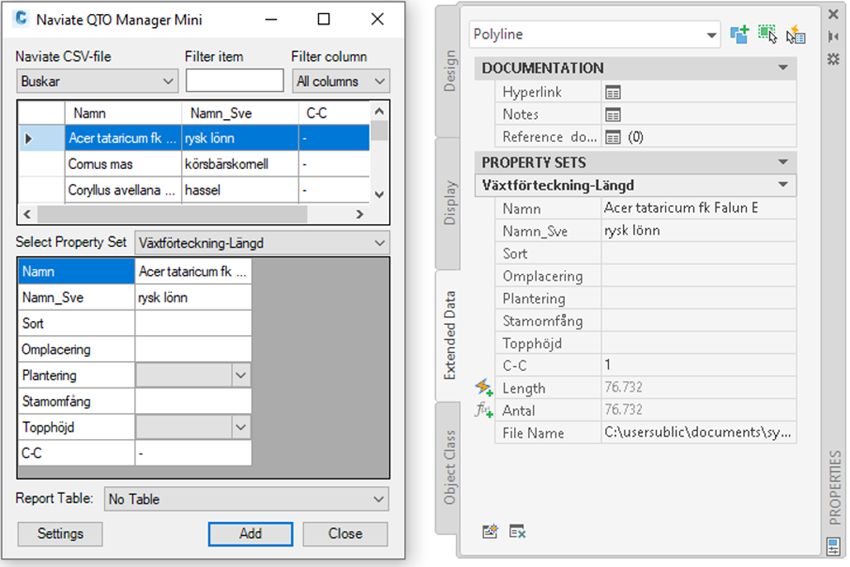Click the horizontal scrollbar thumb in CSV table
850x567 pixels.
tap(172, 214)
